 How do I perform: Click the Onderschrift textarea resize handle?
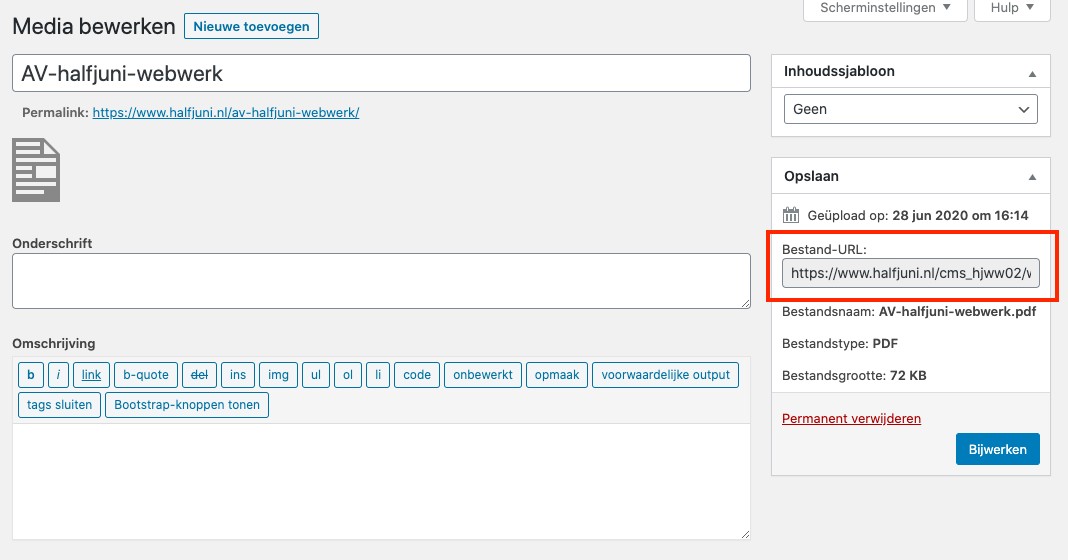746,304
